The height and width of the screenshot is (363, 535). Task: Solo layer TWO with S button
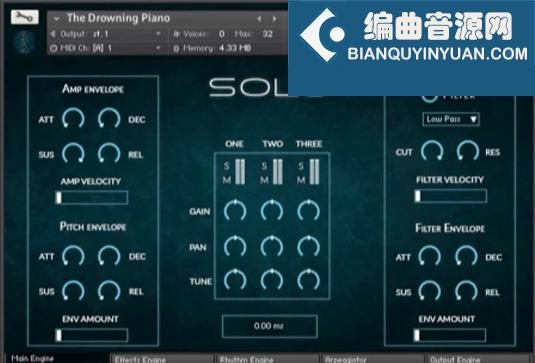(x=264, y=166)
